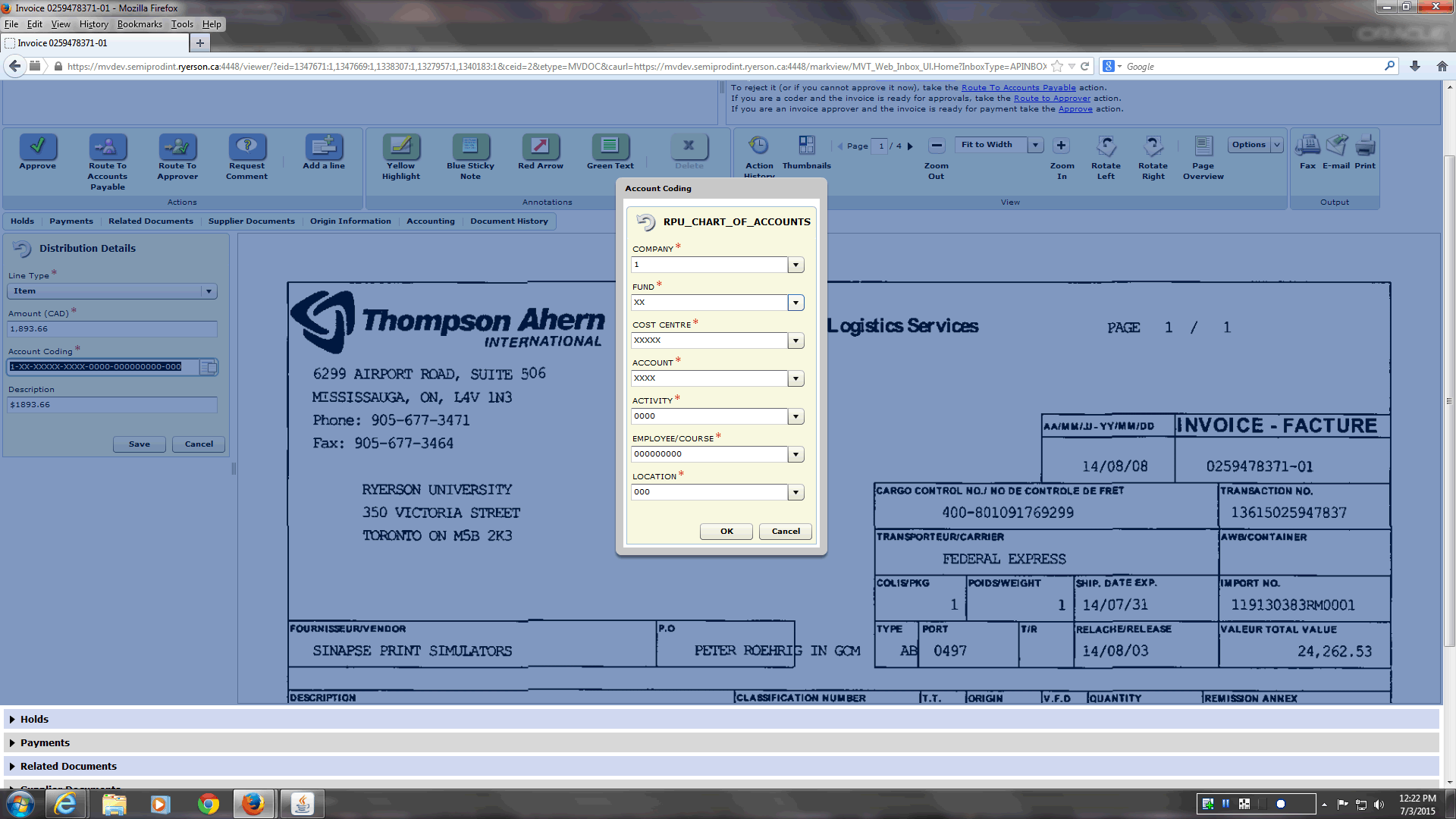
Task: Select the Blue Sticky Note tool
Action: (470, 146)
